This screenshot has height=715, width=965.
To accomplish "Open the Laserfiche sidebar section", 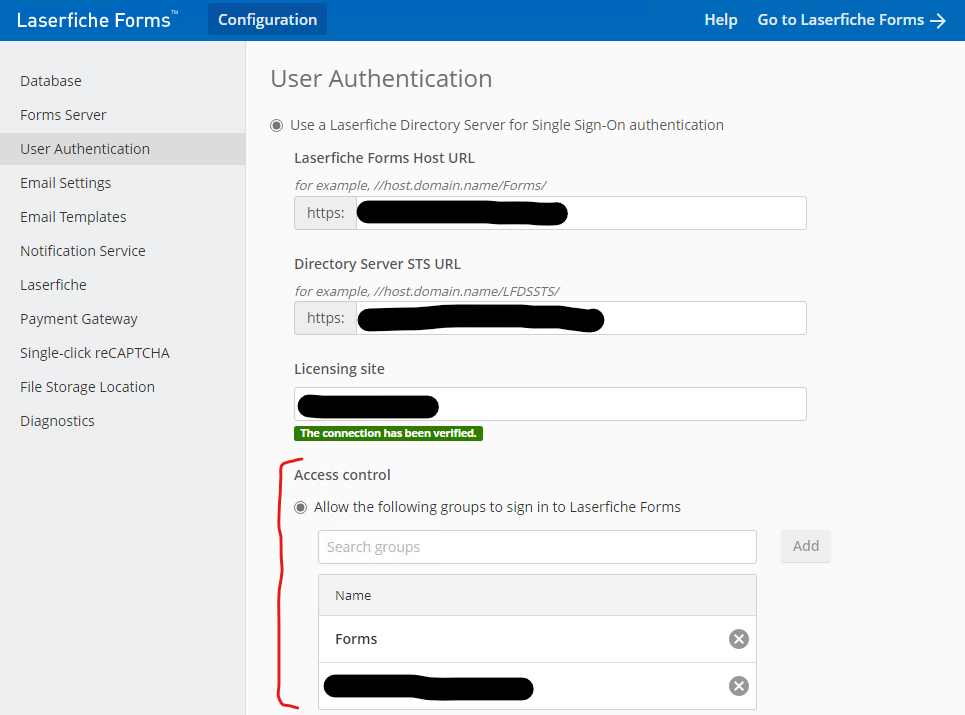I will point(53,285).
